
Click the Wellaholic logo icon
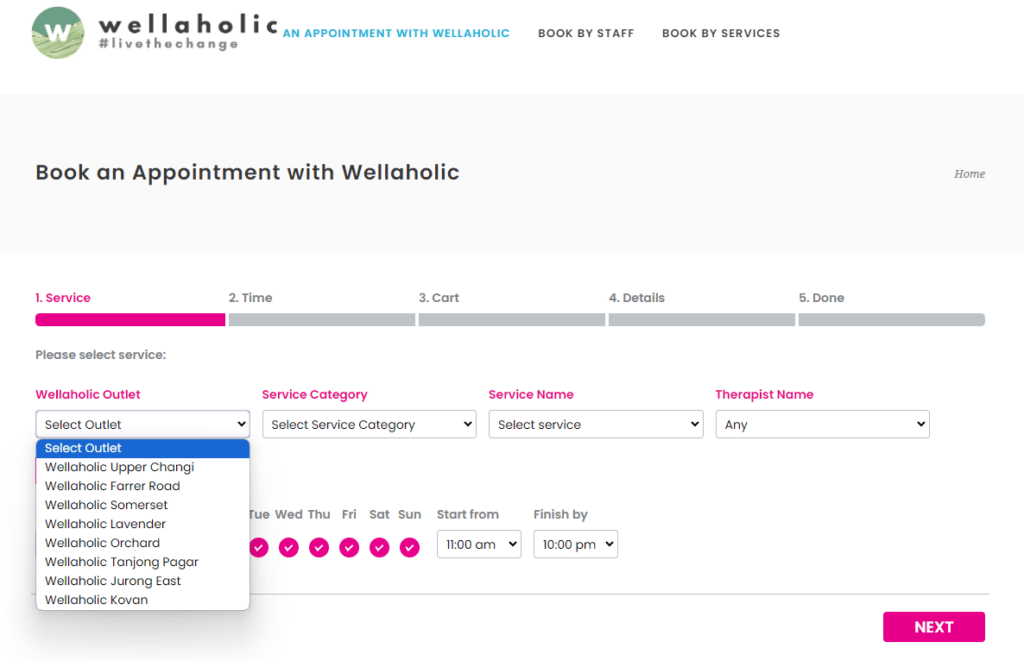coord(59,32)
